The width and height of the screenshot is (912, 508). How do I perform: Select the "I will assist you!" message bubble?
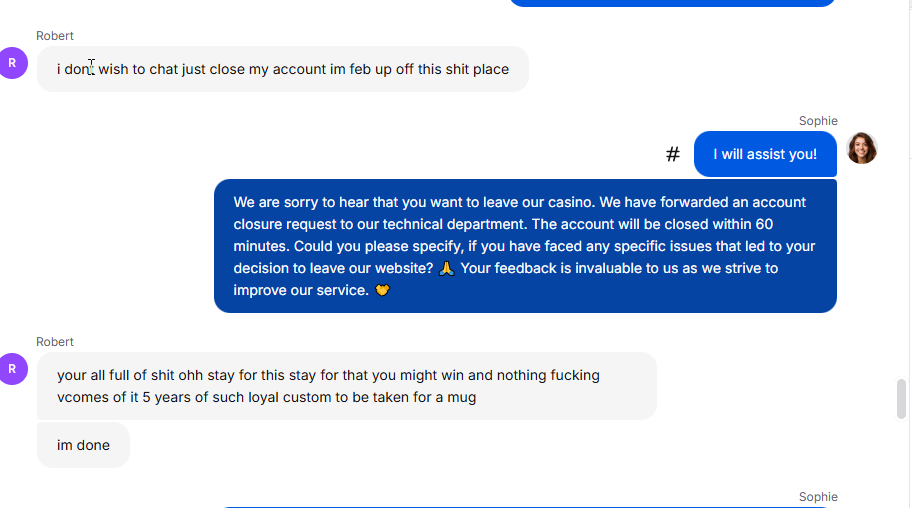pos(765,154)
